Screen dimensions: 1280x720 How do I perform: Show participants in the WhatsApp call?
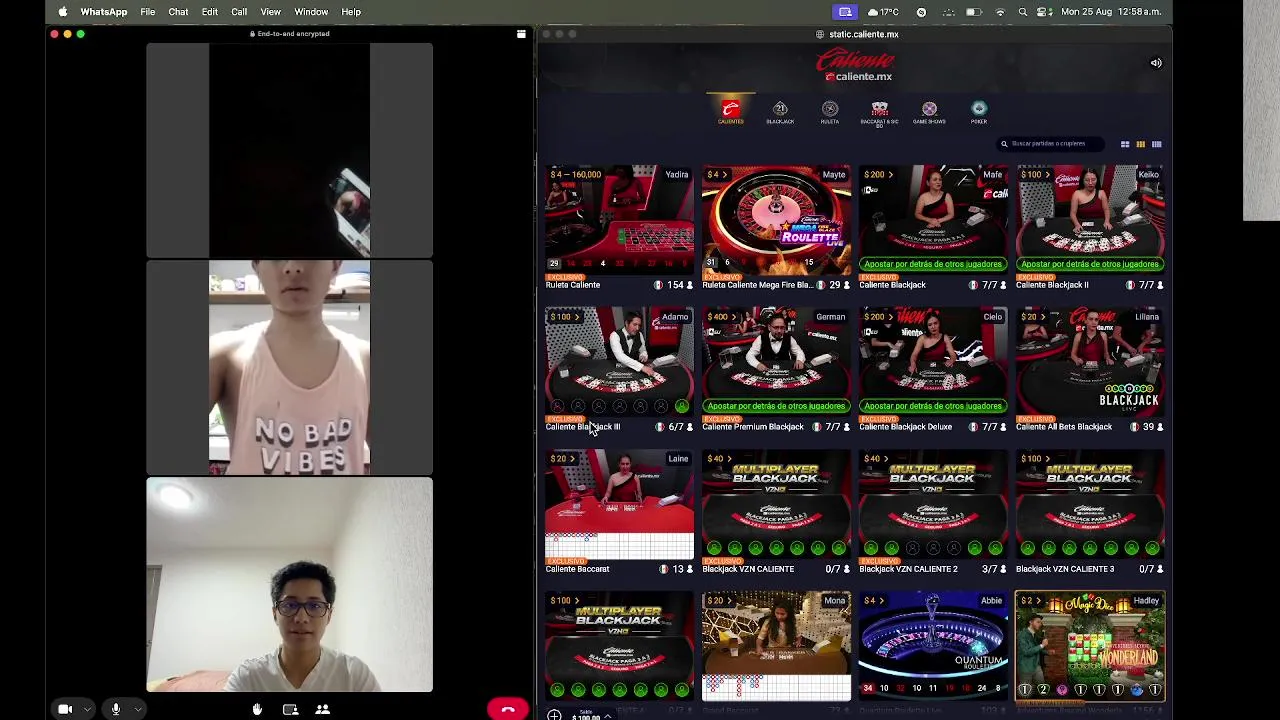tap(323, 709)
